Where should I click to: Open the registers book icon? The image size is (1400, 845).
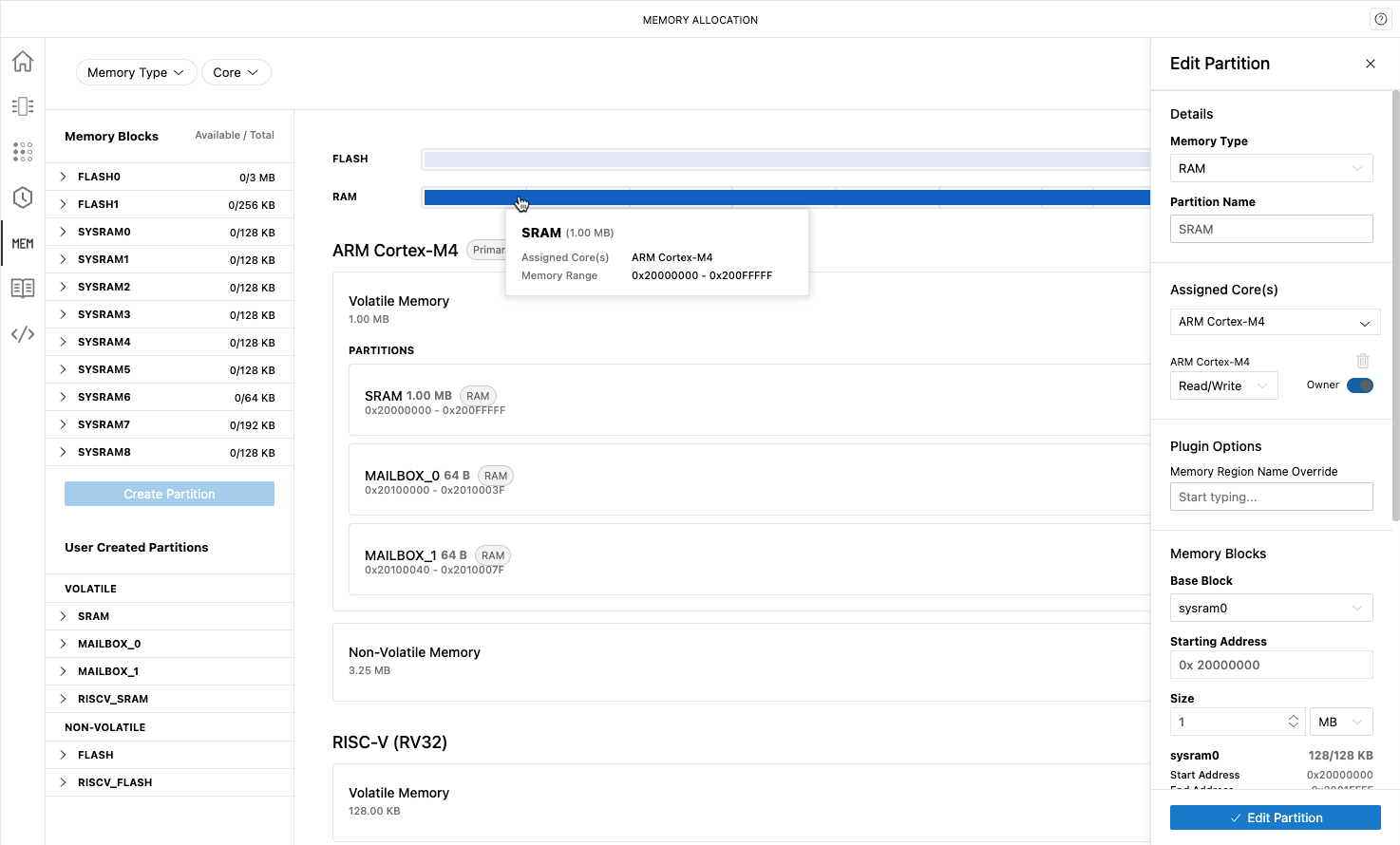[23, 289]
